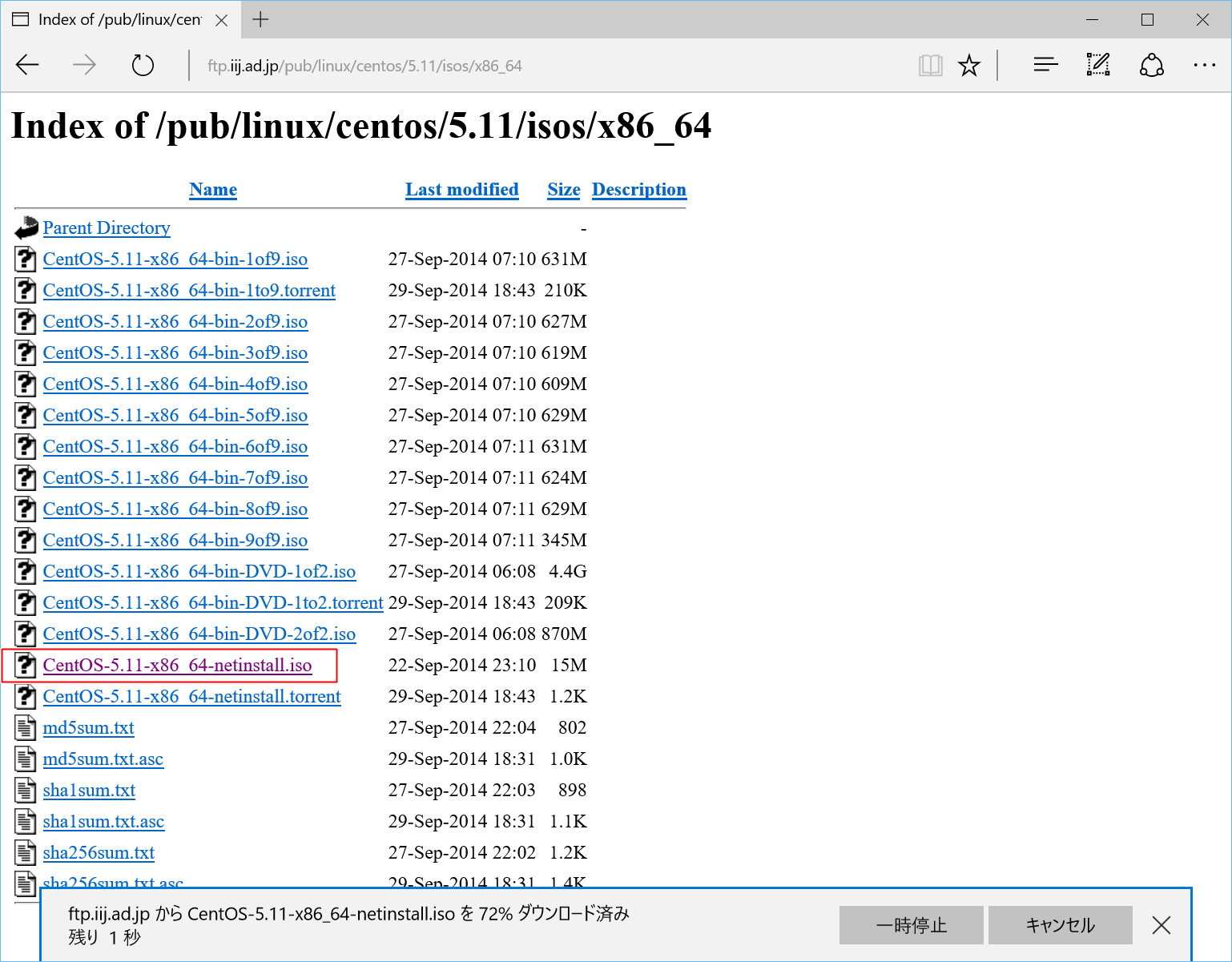
Task: Download CentOS-5.11-x86_64-bin-5of9.iso
Action: pos(175,416)
